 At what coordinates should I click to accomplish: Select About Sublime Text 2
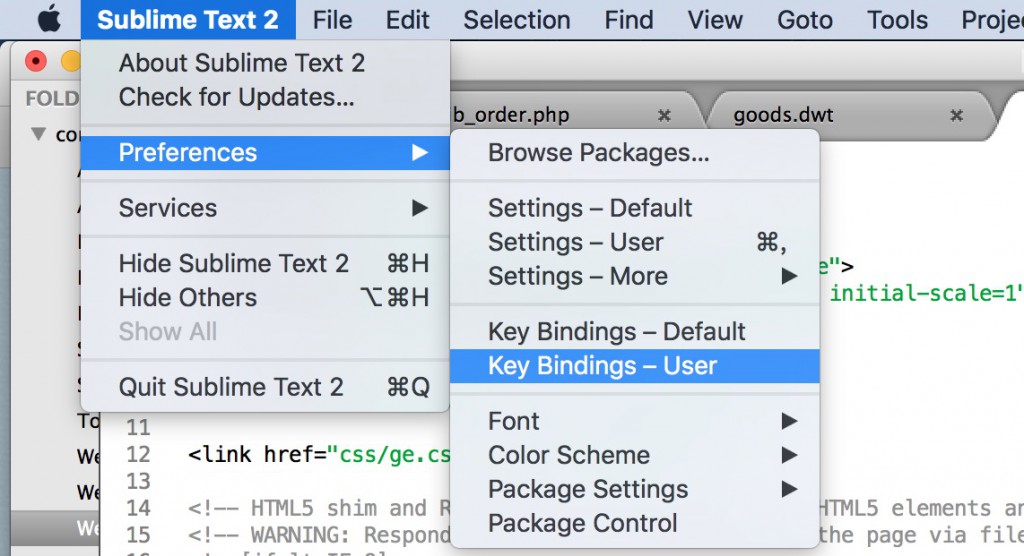tap(241, 63)
